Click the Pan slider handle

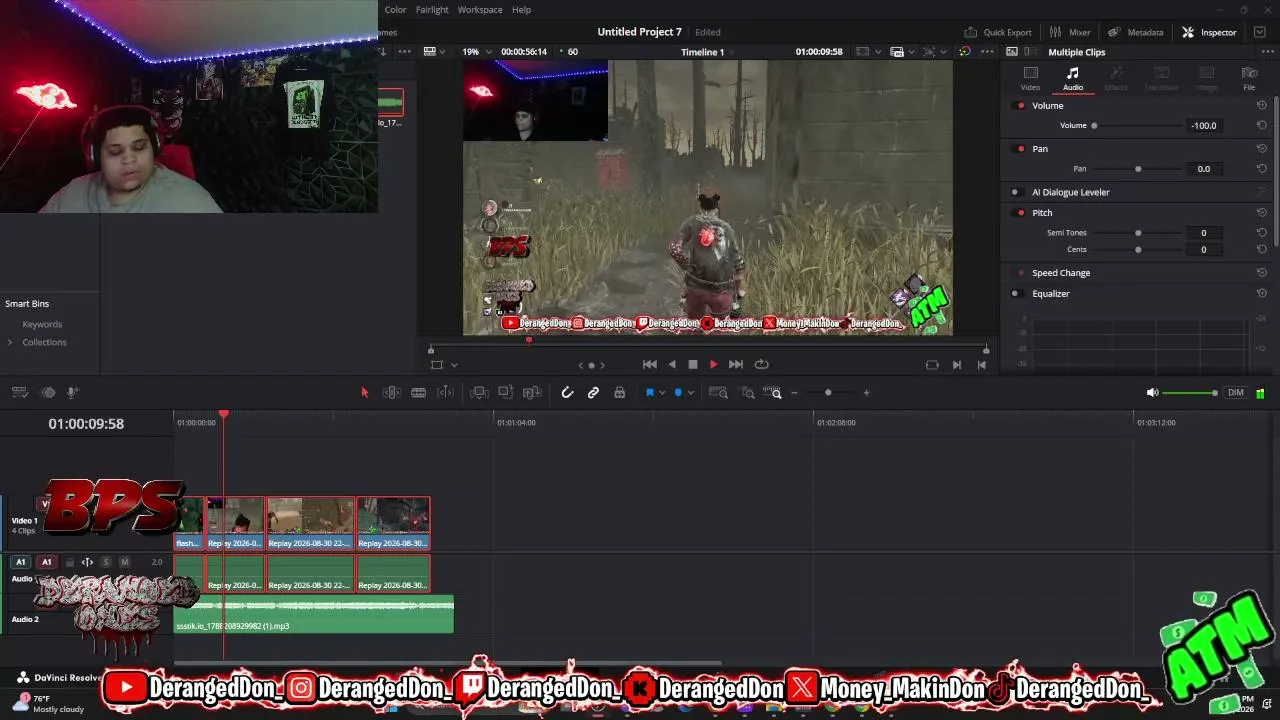(1138, 169)
